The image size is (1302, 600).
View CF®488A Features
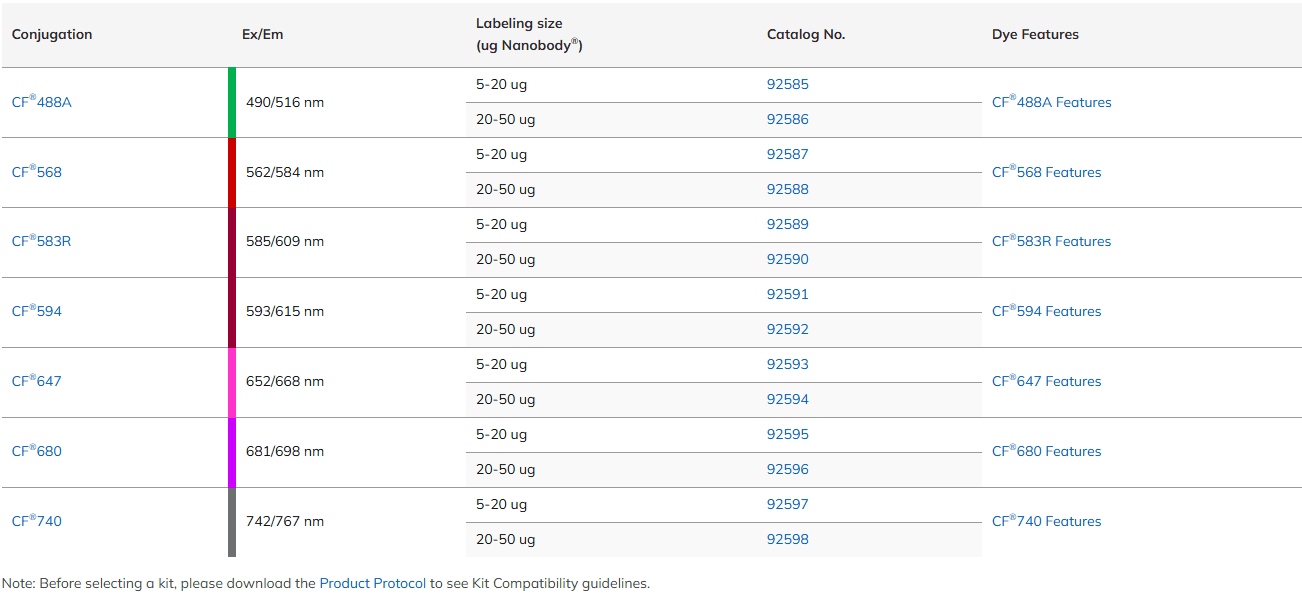pos(1051,101)
